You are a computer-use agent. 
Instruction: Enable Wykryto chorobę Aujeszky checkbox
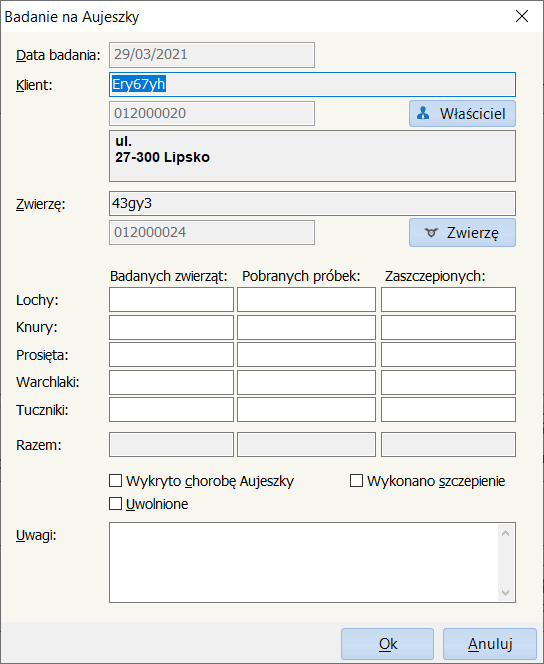pyautogui.click(x=116, y=481)
